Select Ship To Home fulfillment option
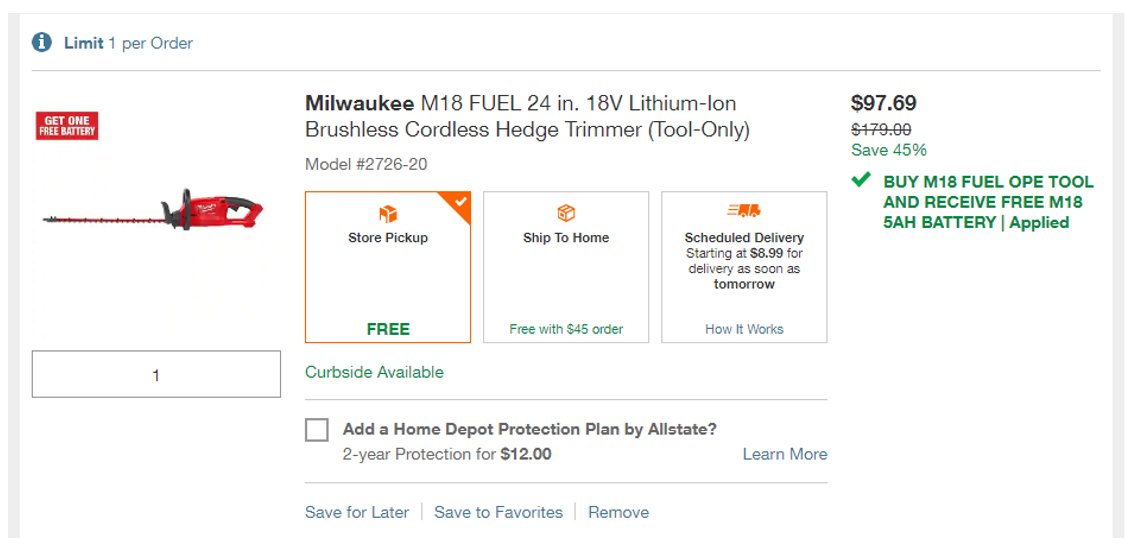This screenshot has width=1133, height=557. tap(566, 267)
